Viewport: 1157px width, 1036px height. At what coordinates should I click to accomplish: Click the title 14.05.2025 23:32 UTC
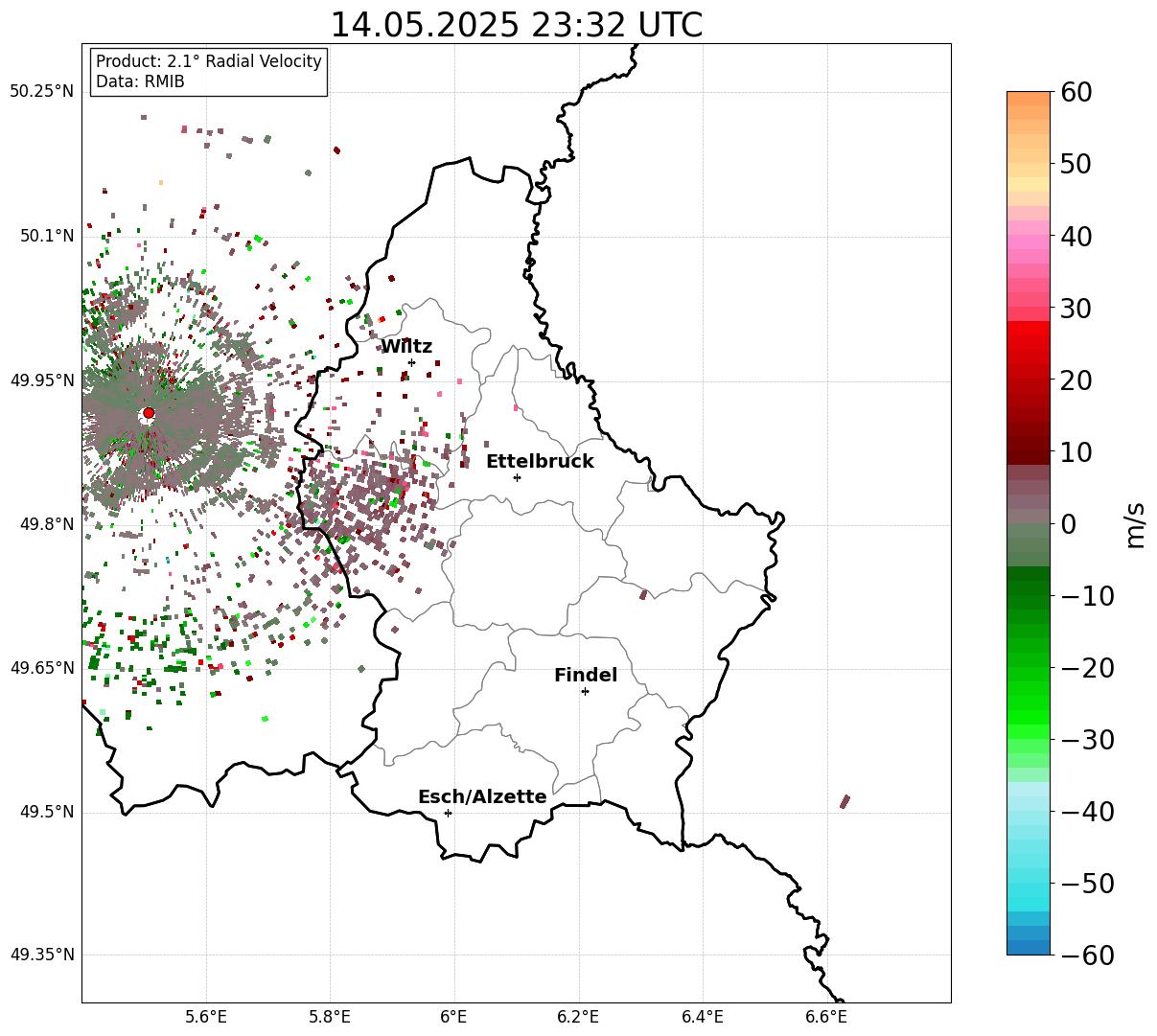point(516,25)
